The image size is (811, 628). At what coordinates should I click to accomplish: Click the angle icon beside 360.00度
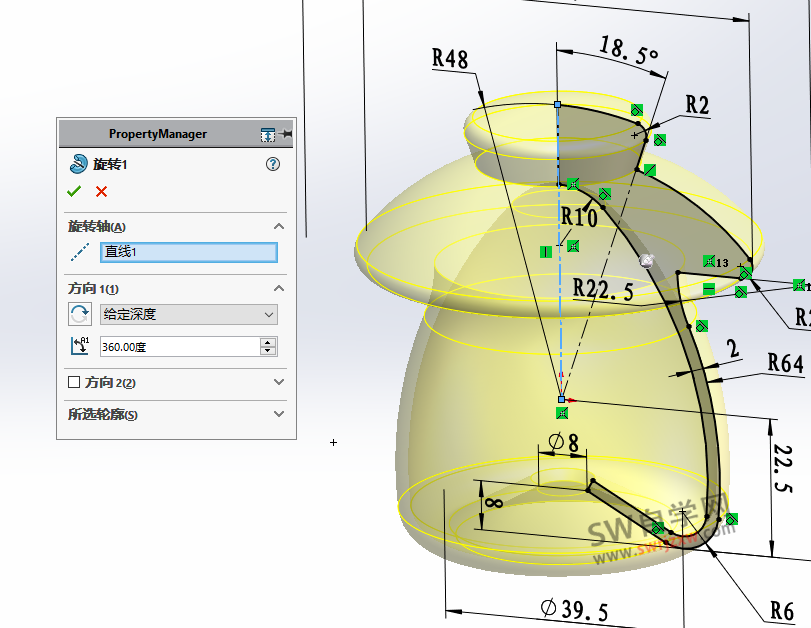click(79, 346)
